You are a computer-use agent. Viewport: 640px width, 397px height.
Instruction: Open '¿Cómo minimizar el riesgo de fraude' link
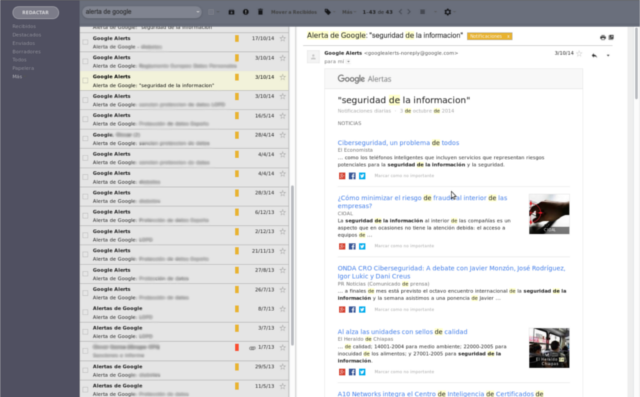point(422,202)
